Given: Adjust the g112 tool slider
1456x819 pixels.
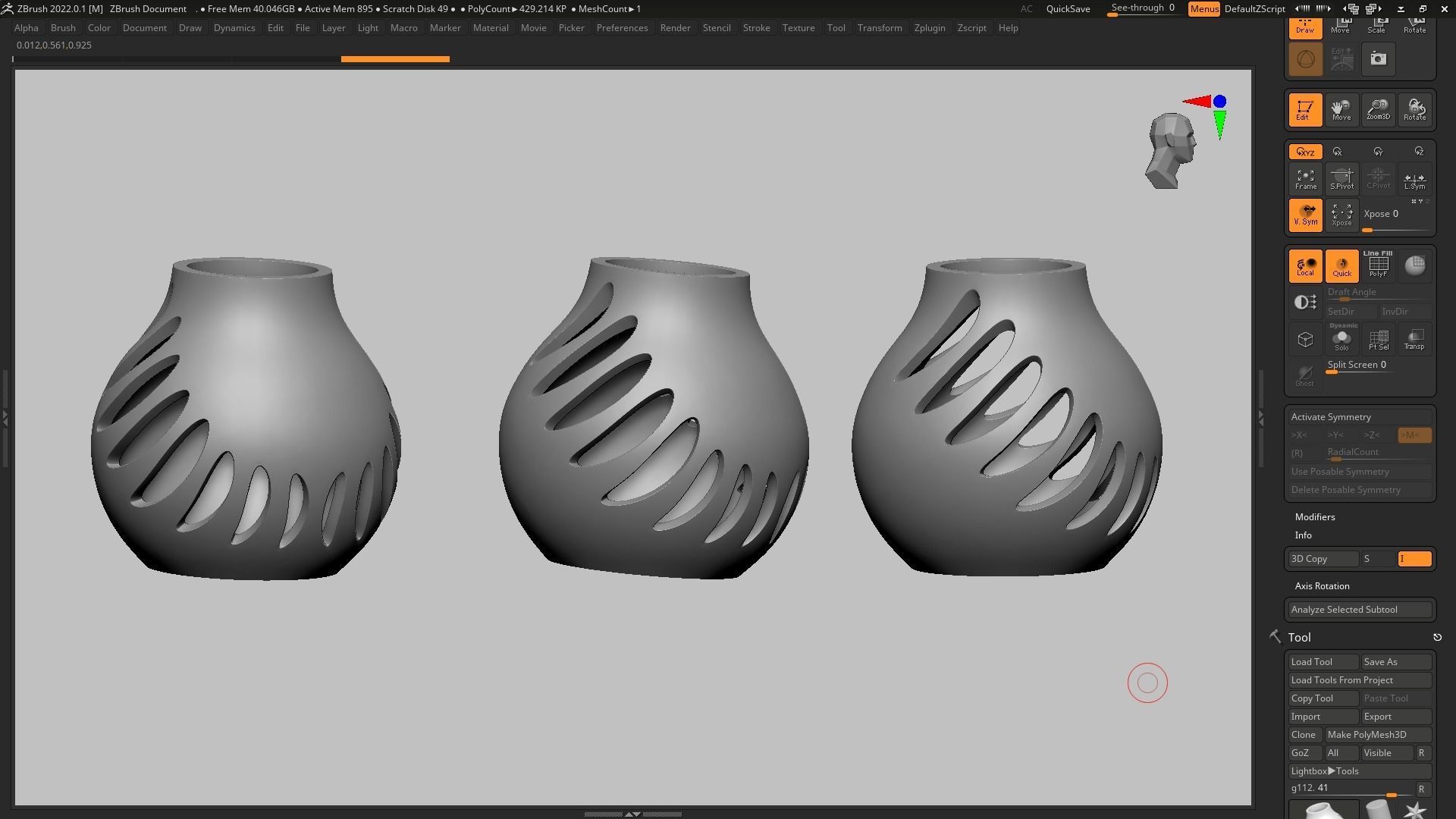Looking at the screenshot, I should [x=1351, y=789].
